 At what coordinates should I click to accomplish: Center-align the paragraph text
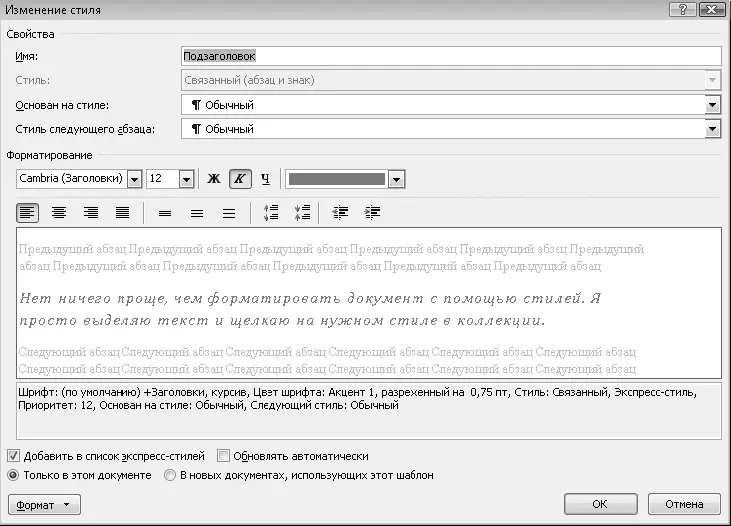coord(59,212)
